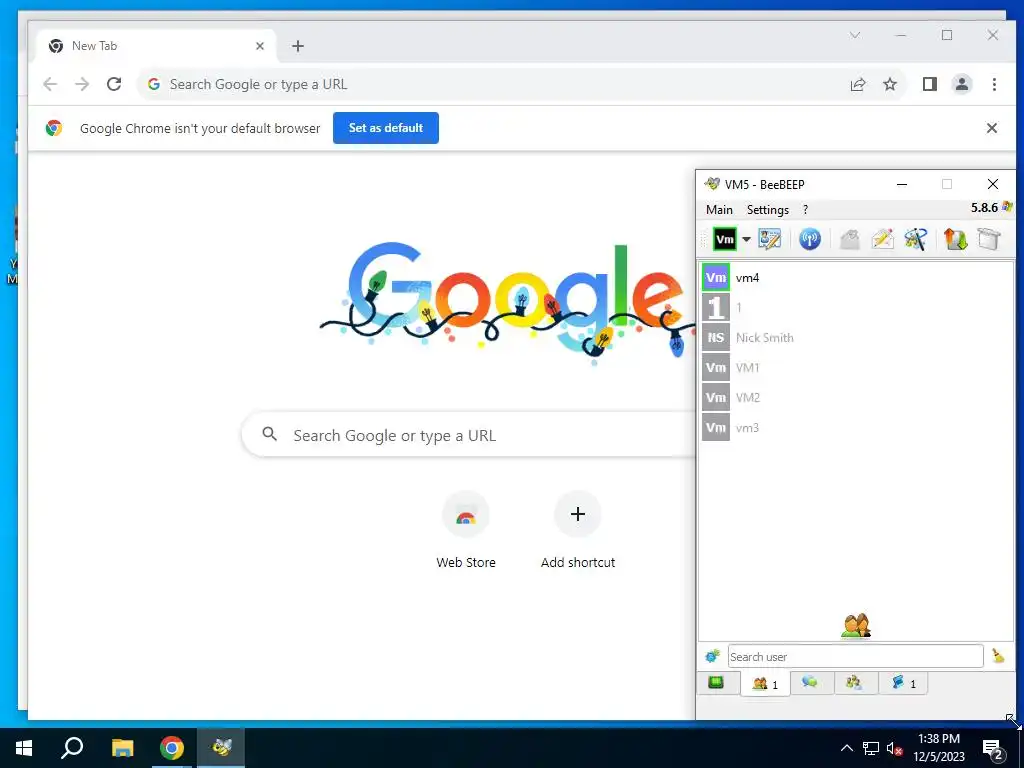Select offline user VM1
The image size is (1024, 768).
coord(856,368)
